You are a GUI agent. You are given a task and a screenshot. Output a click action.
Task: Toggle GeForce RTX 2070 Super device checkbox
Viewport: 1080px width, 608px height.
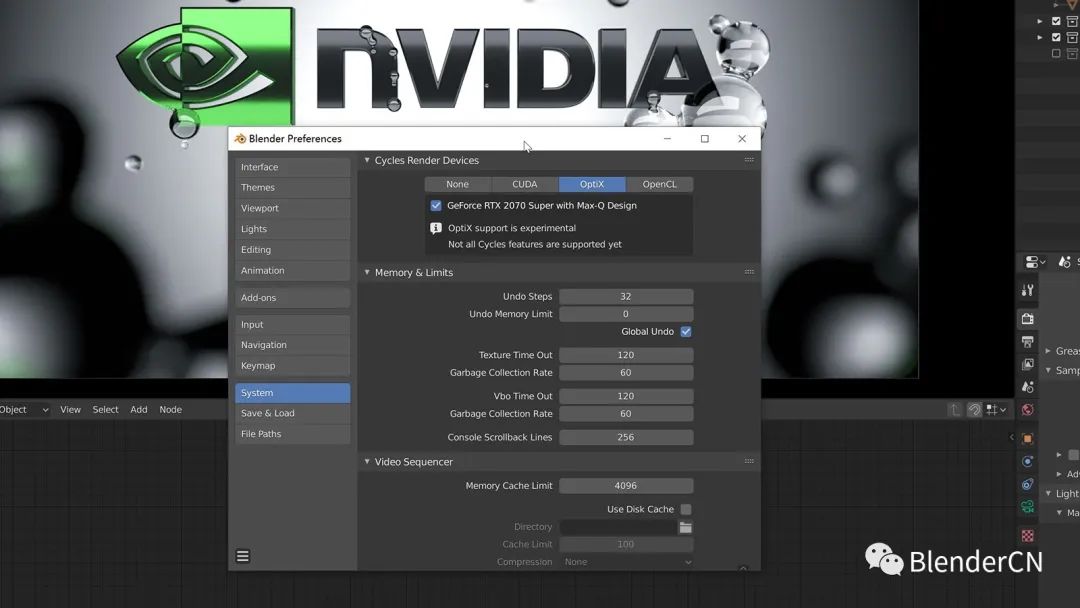click(436, 205)
